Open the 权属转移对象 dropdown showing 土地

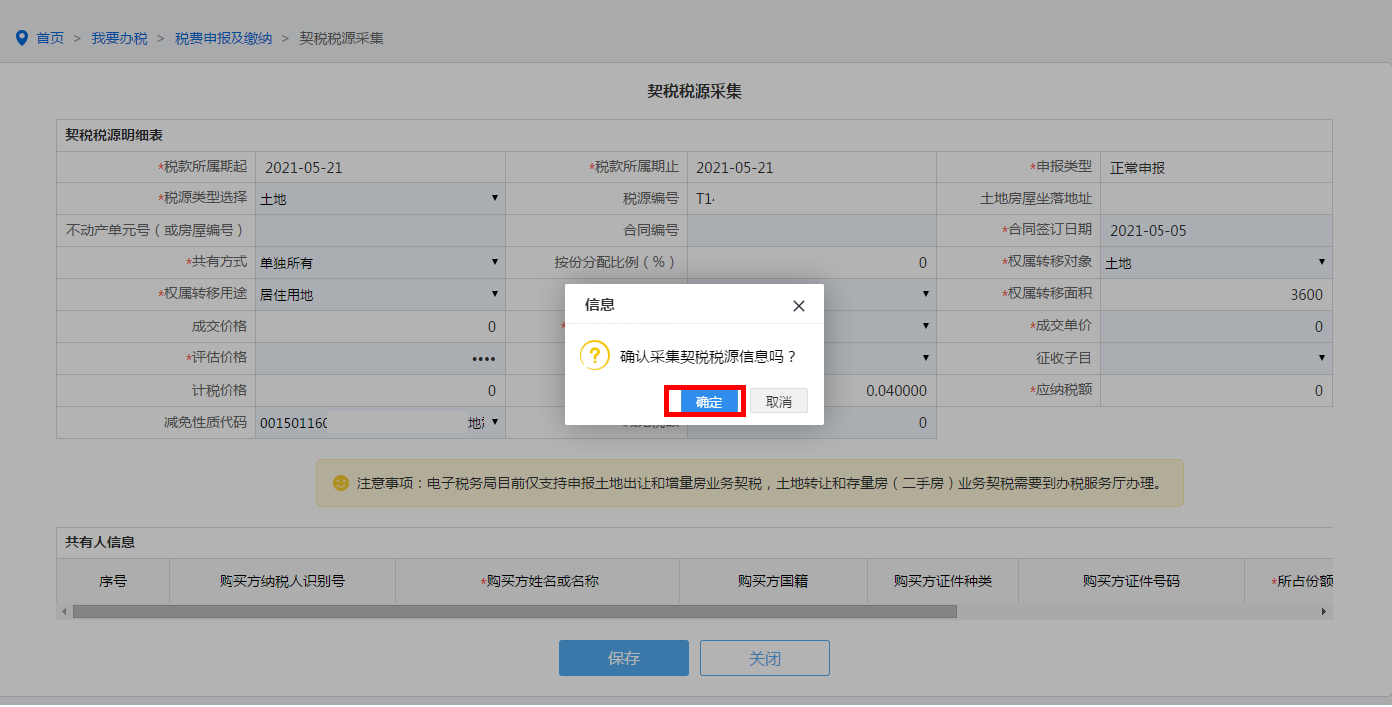tap(1216, 263)
